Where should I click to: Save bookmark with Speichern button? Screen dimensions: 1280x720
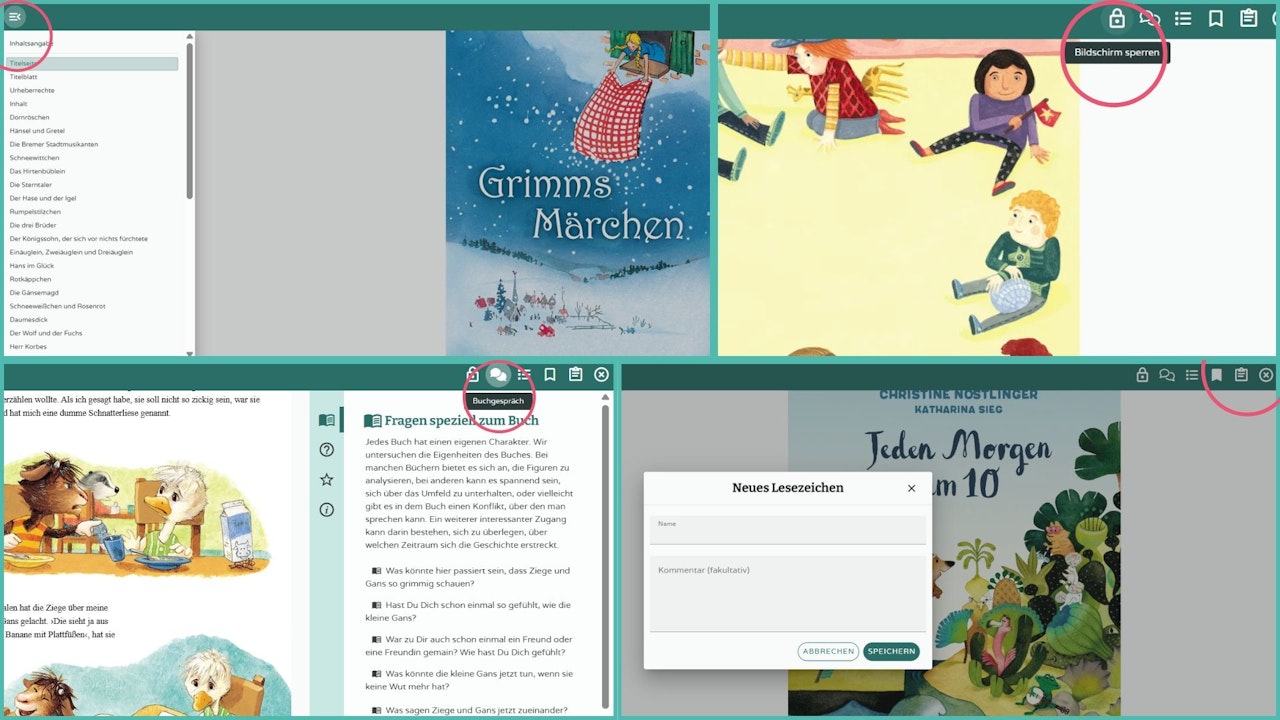tap(891, 652)
